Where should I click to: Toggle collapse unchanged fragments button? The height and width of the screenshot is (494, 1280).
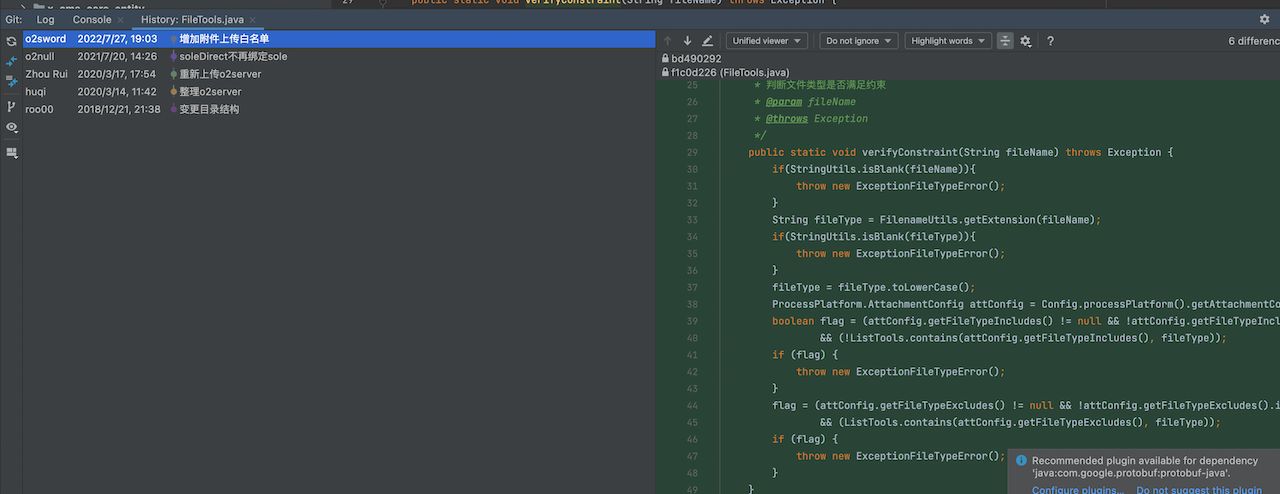pyautogui.click(x=1004, y=41)
